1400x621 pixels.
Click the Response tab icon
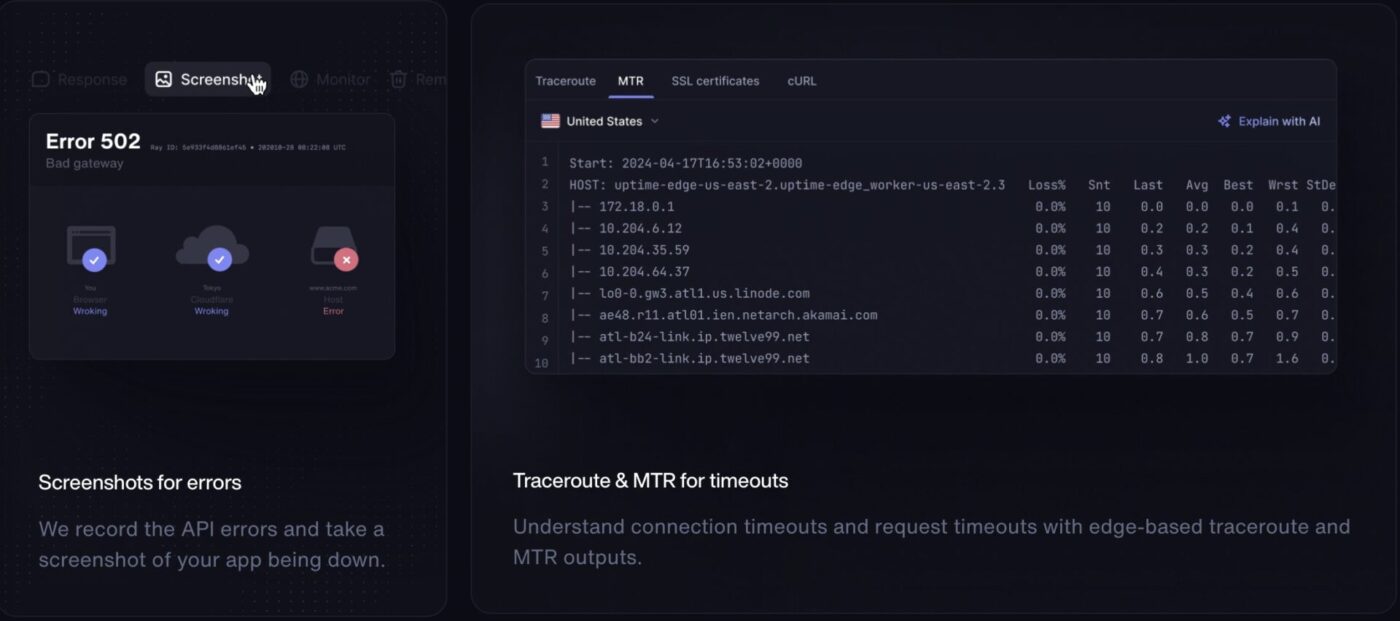(41, 80)
